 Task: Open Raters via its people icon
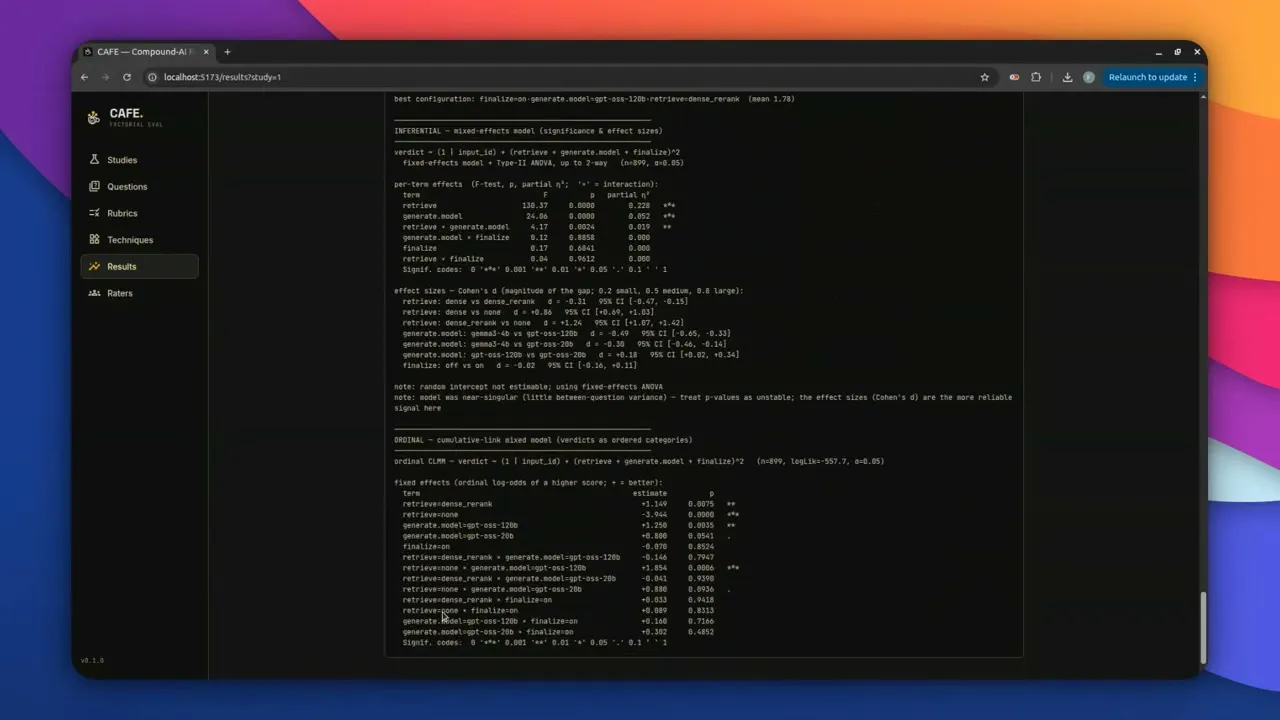[x=94, y=293]
